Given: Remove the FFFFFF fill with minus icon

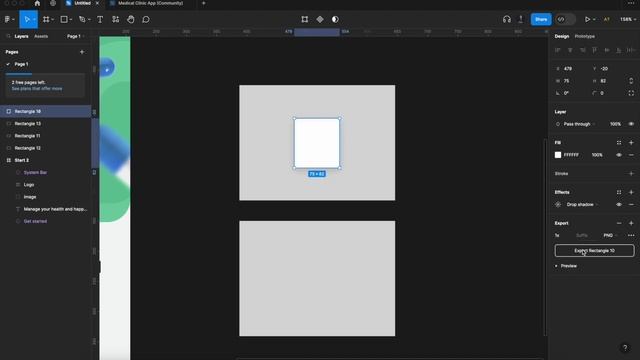Looking at the screenshot, I should 631,155.
